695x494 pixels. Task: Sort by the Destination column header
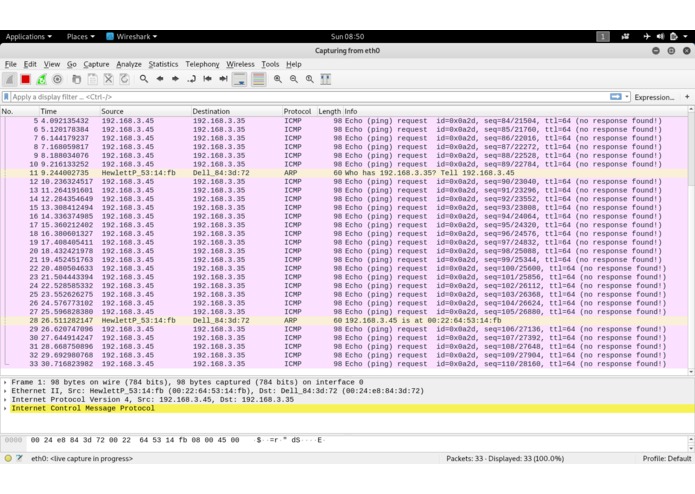tap(237, 111)
